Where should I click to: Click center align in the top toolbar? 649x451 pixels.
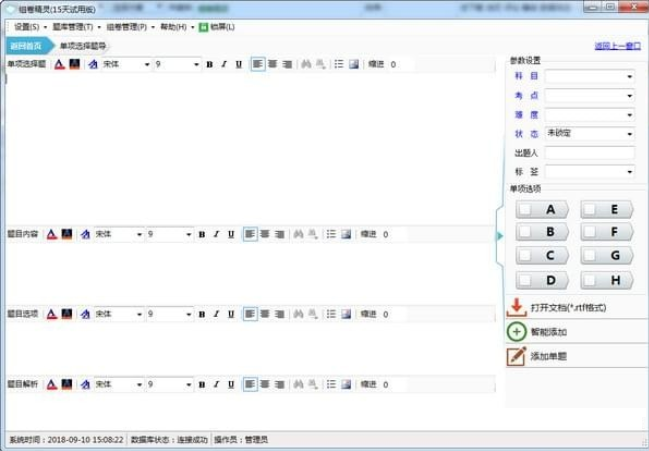[x=272, y=64]
